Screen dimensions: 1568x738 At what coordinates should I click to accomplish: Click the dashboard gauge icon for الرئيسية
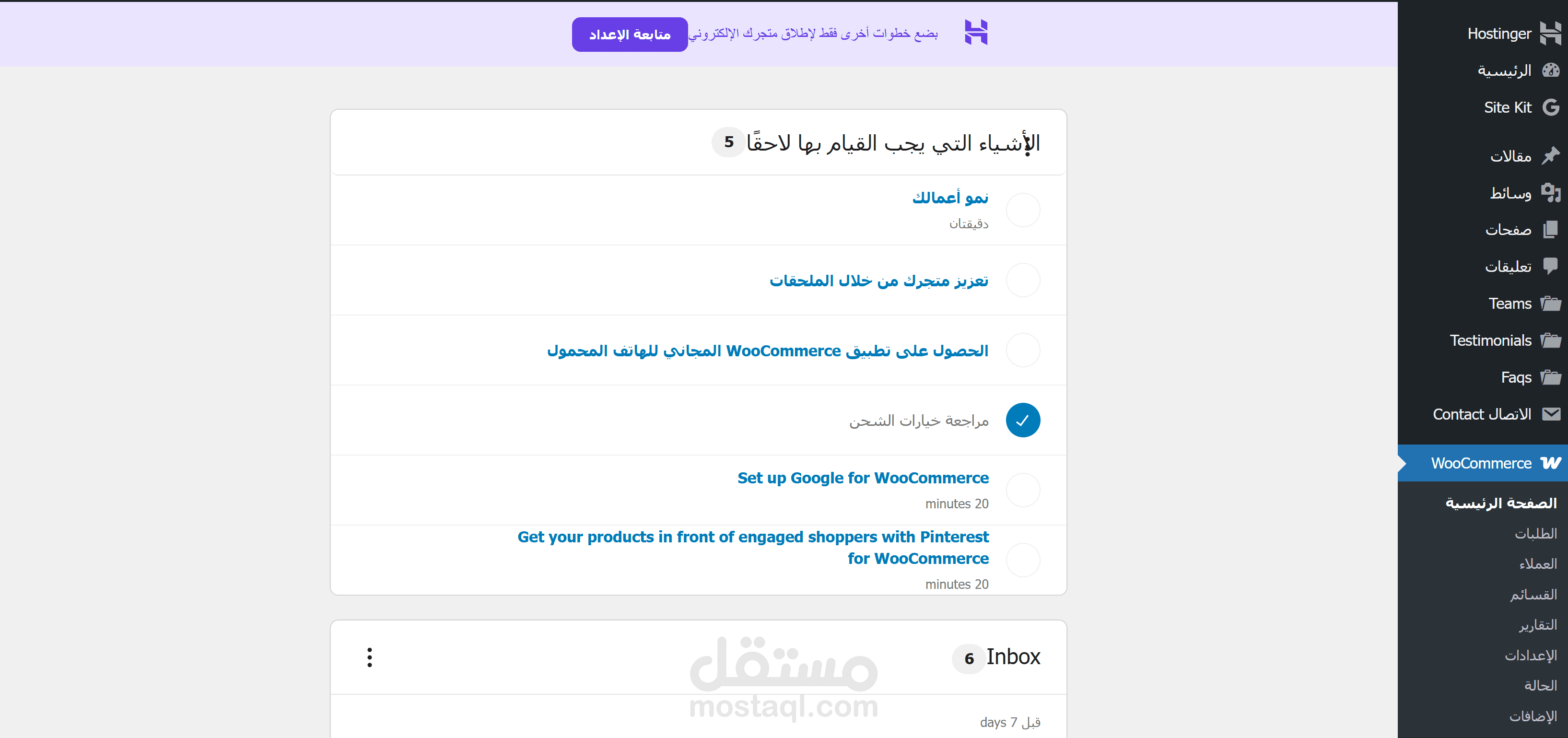pos(1550,70)
